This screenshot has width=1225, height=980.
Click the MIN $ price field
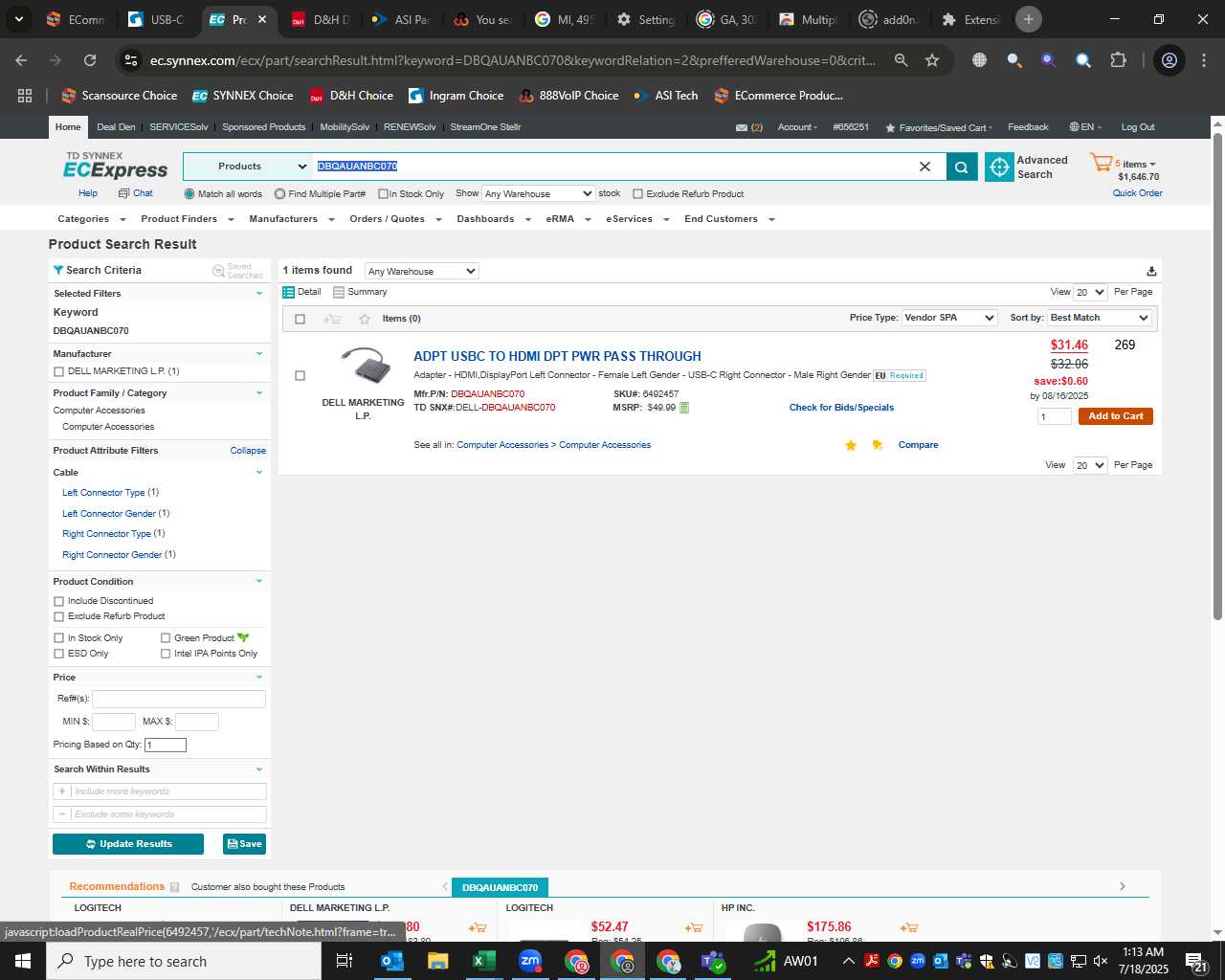pyautogui.click(x=114, y=723)
